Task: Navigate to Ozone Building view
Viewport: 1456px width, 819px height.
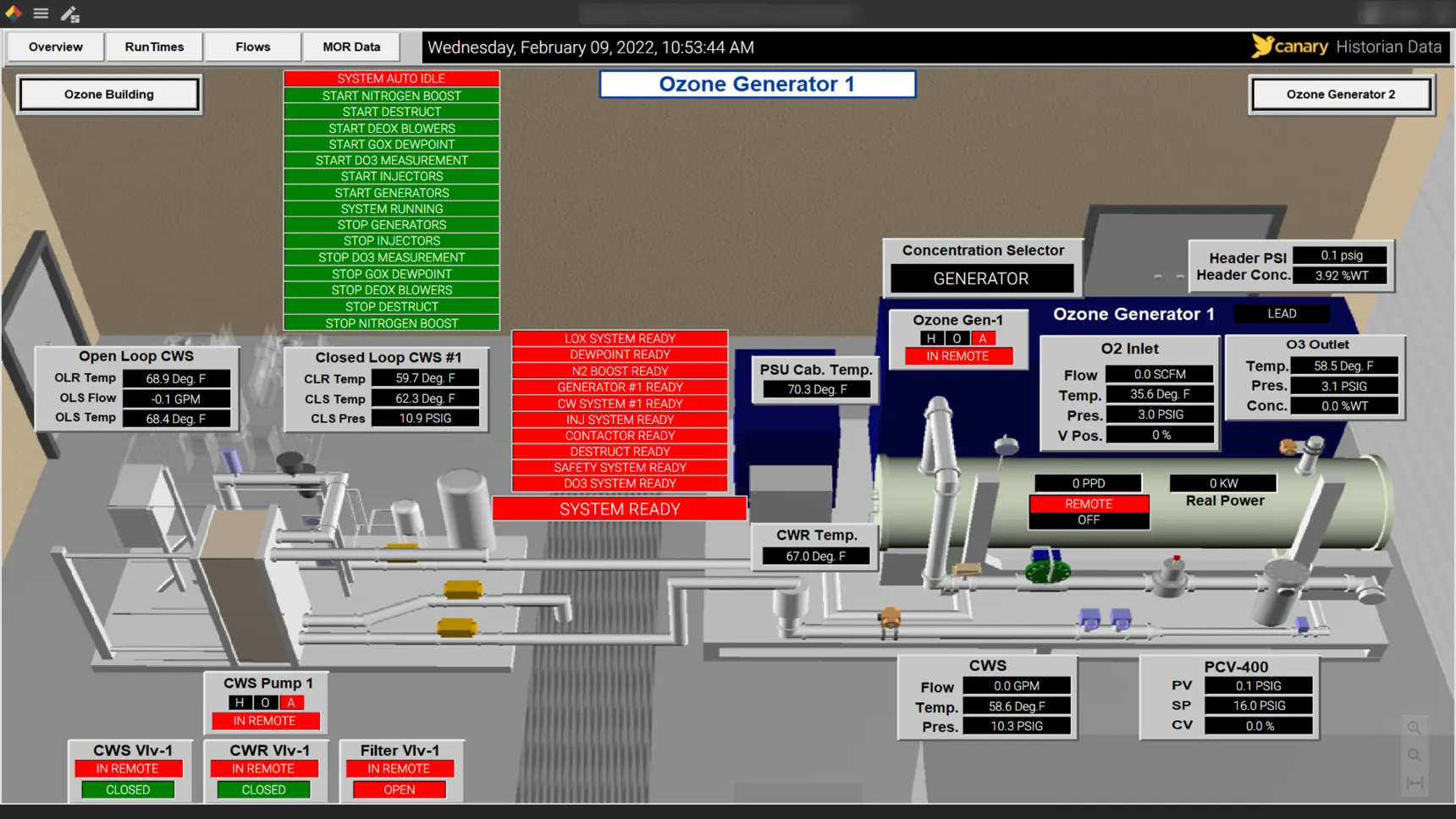Action: tap(109, 94)
